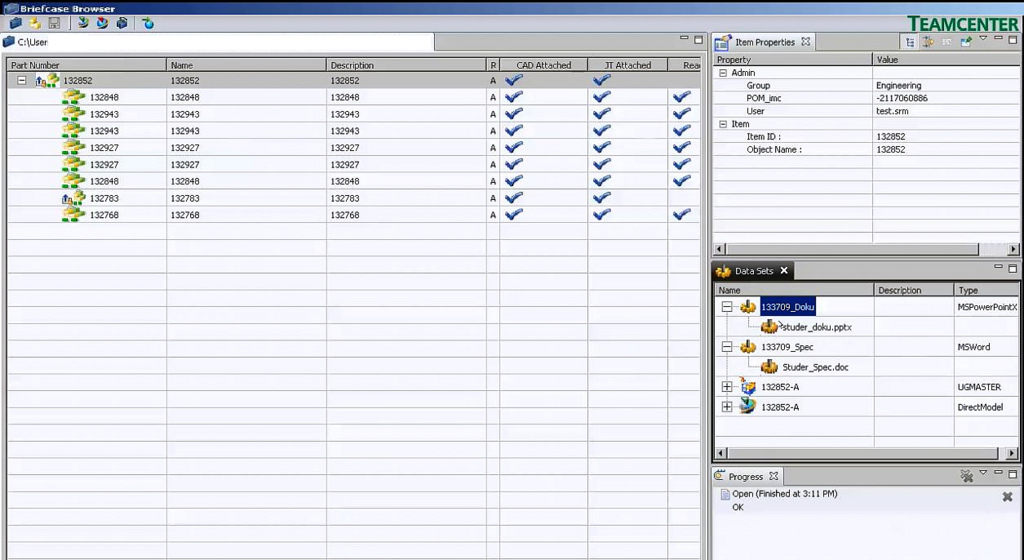Collapse the 133709_Spec dataset node
The height and width of the screenshot is (560, 1024).
tap(727, 347)
